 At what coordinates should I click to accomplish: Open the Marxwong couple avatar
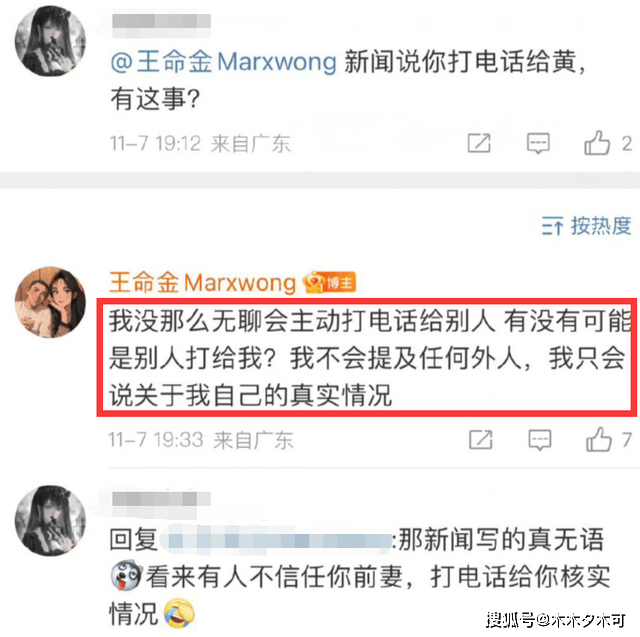tap(50, 302)
